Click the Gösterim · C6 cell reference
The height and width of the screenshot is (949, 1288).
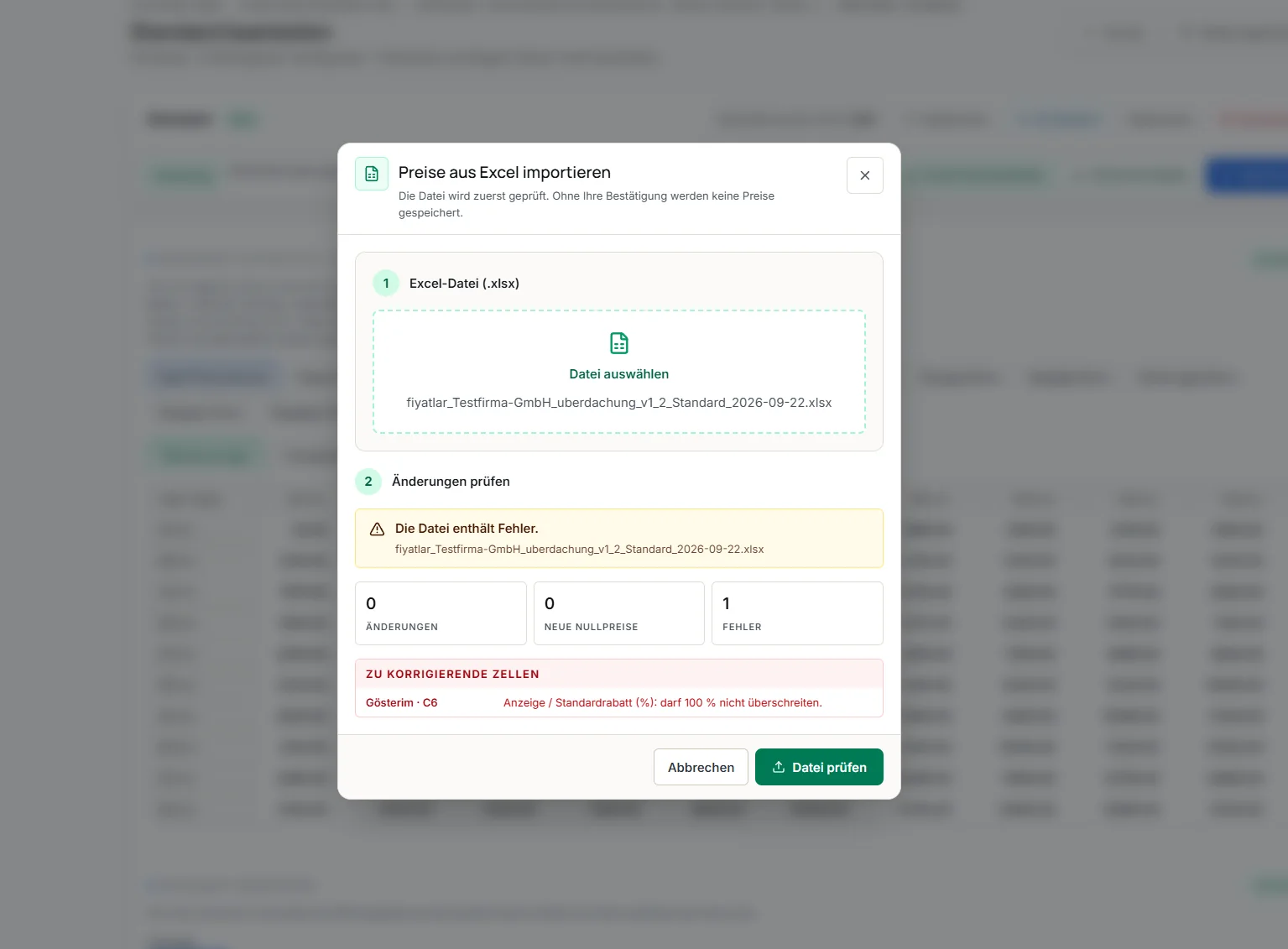tap(402, 703)
